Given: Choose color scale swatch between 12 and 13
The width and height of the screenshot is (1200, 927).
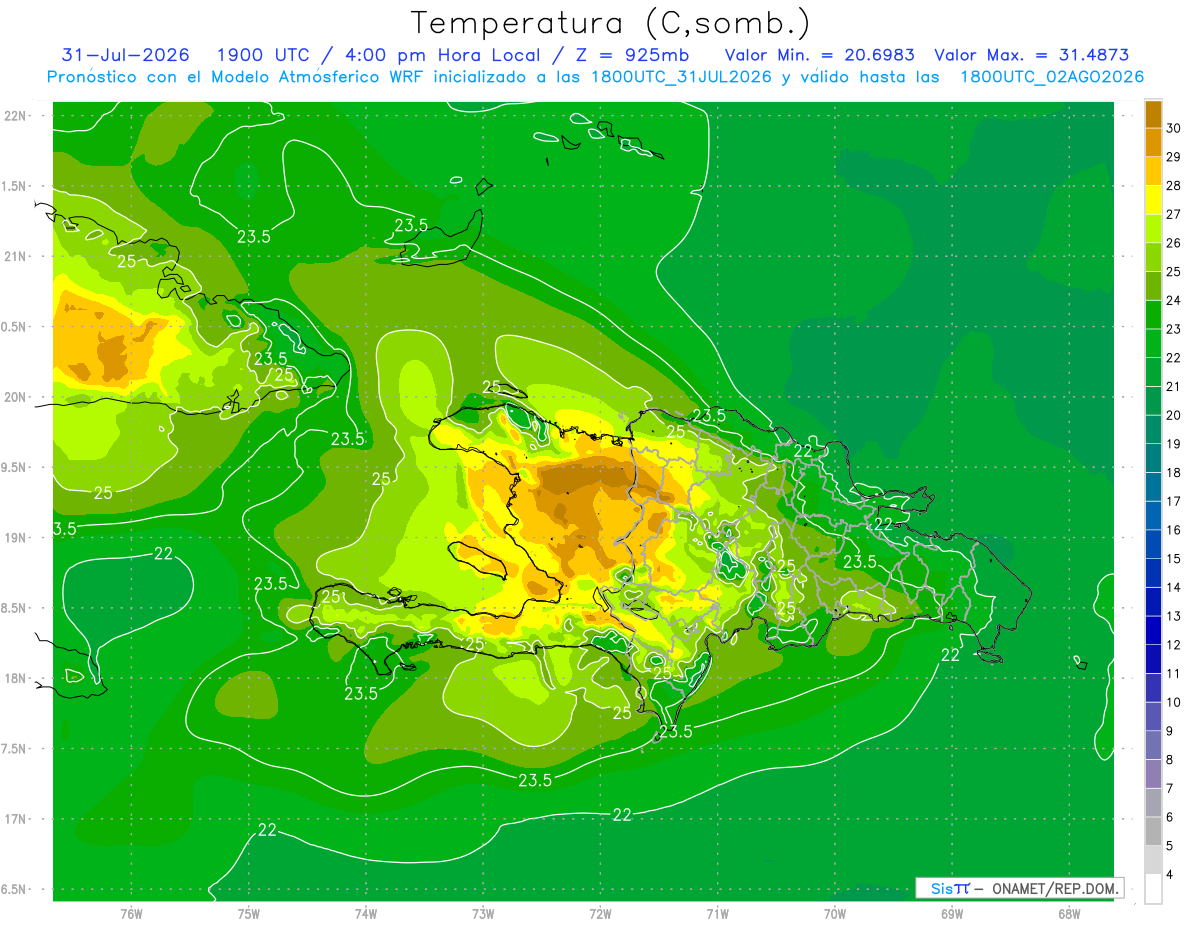Looking at the screenshot, I should point(1153,631).
